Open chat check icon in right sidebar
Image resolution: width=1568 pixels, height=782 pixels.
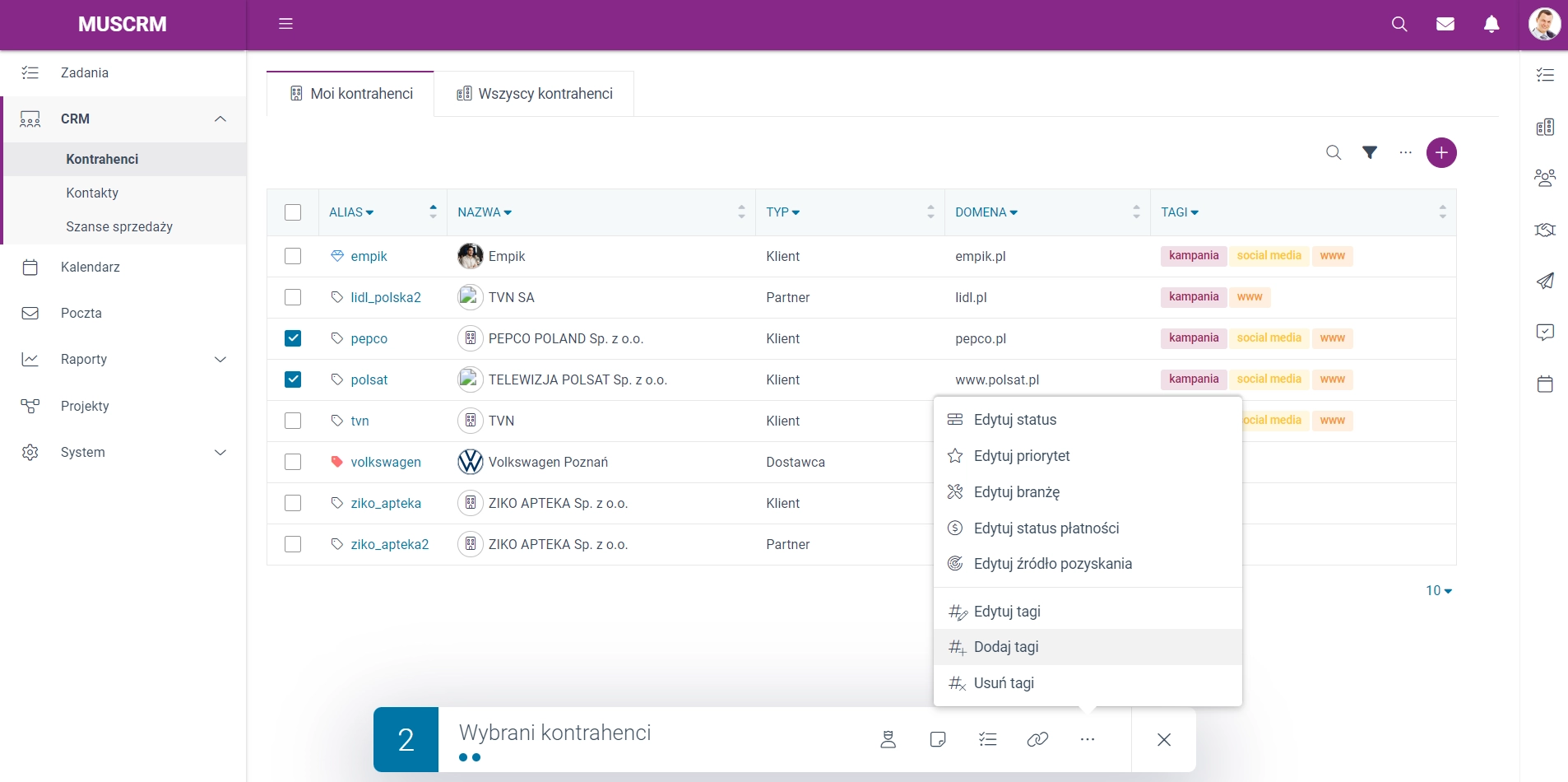click(1545, 332)
